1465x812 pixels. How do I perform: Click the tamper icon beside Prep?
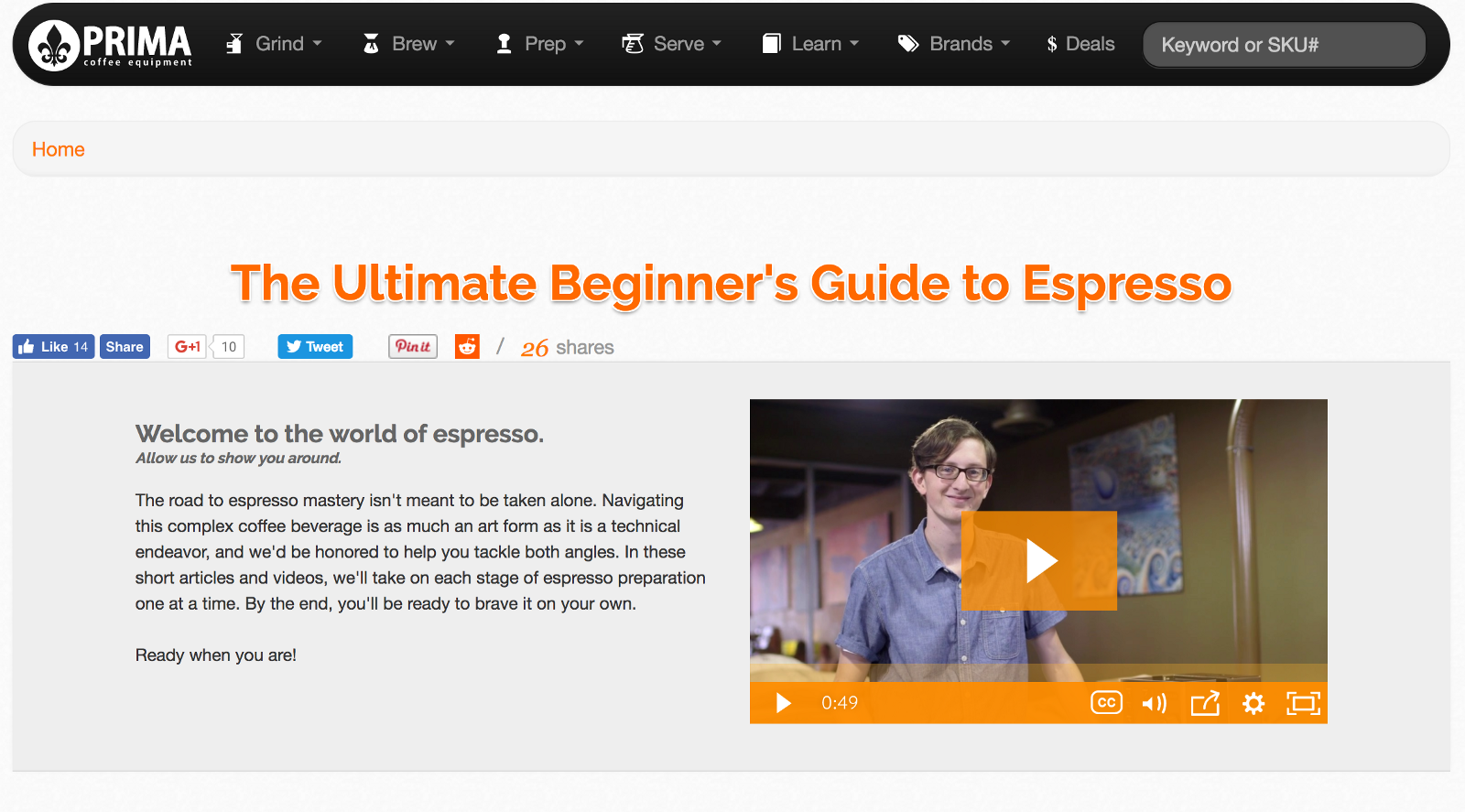click(504, 44)
